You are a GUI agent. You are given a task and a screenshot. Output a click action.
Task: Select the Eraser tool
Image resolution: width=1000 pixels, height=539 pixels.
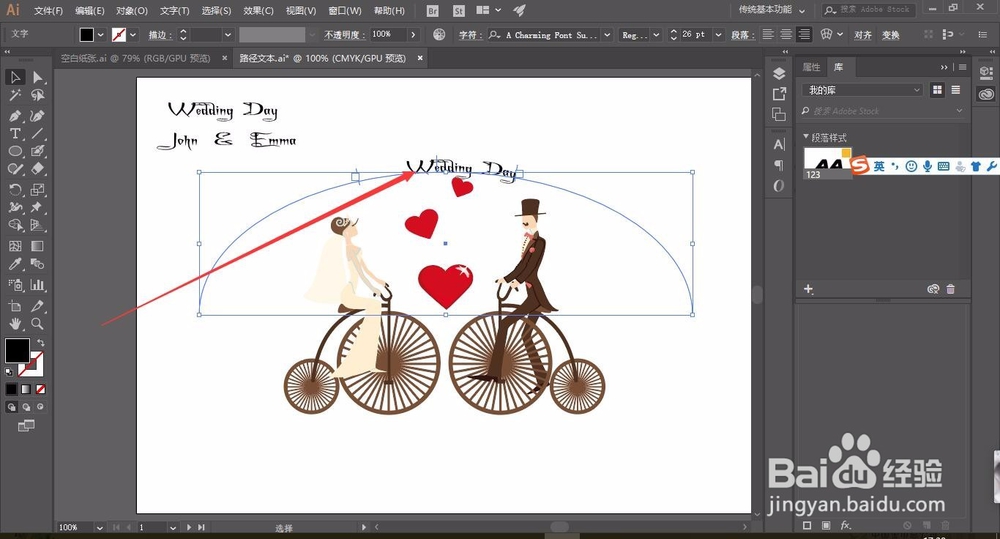tap(38, 169)
